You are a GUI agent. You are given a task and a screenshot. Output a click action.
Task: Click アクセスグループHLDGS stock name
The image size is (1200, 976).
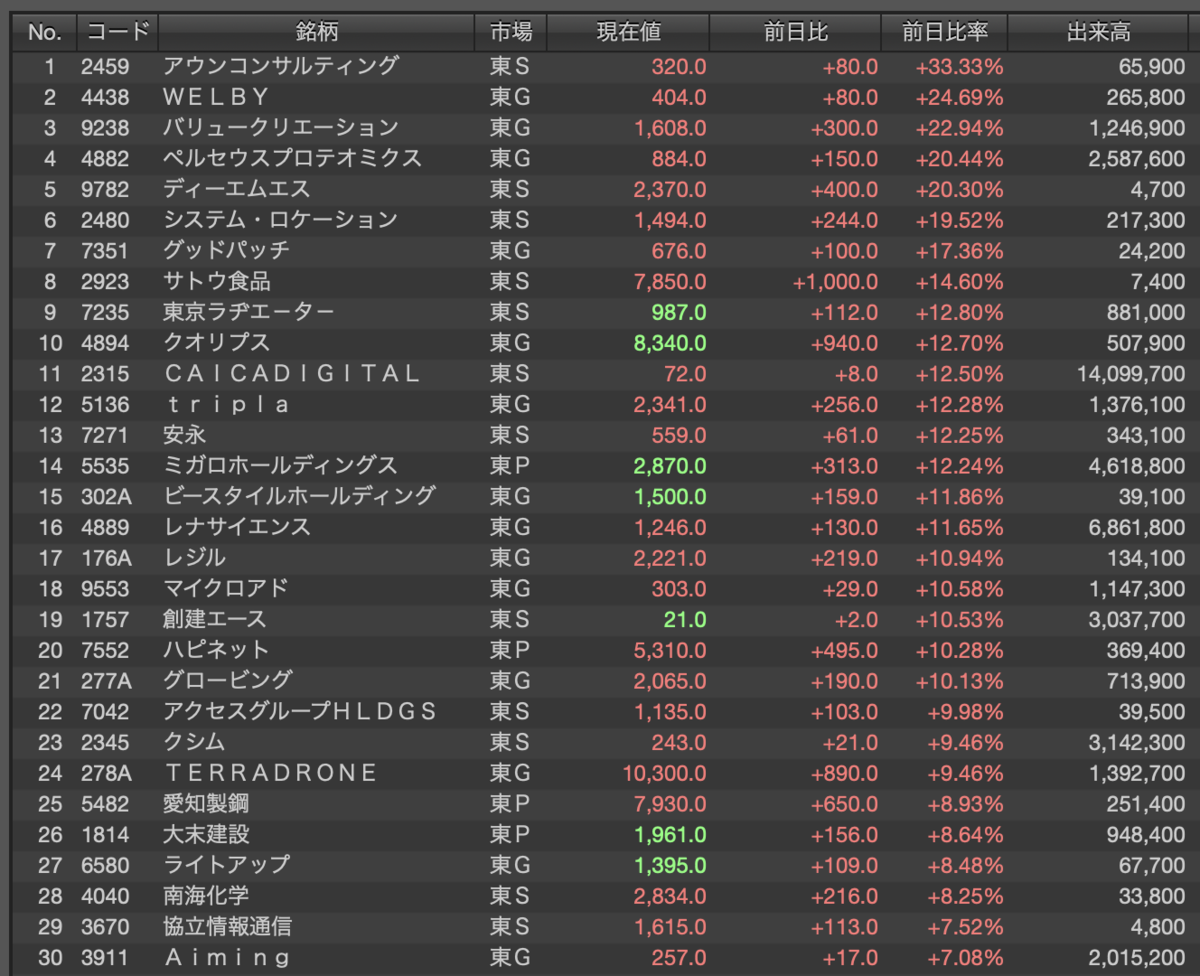coord(300,711)
